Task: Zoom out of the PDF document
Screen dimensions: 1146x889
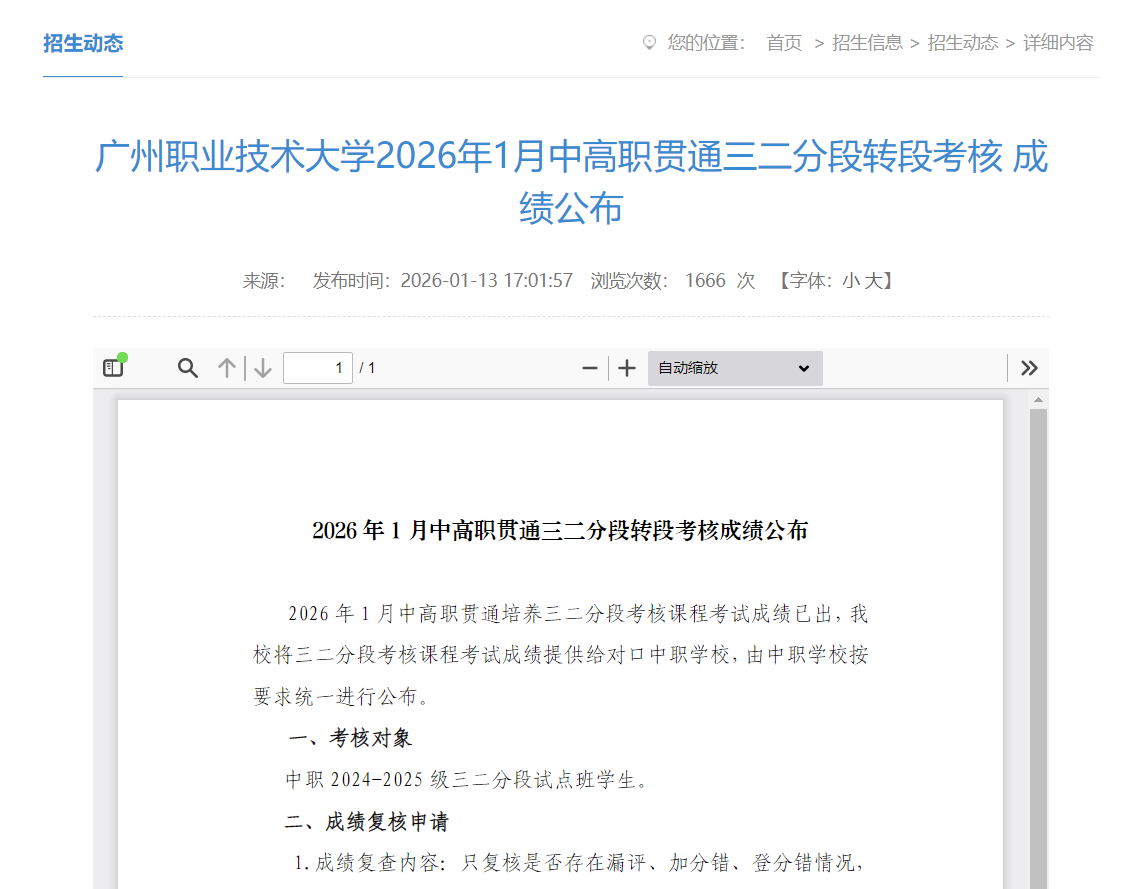Action: pyautogui.click(x=590, y=368)
